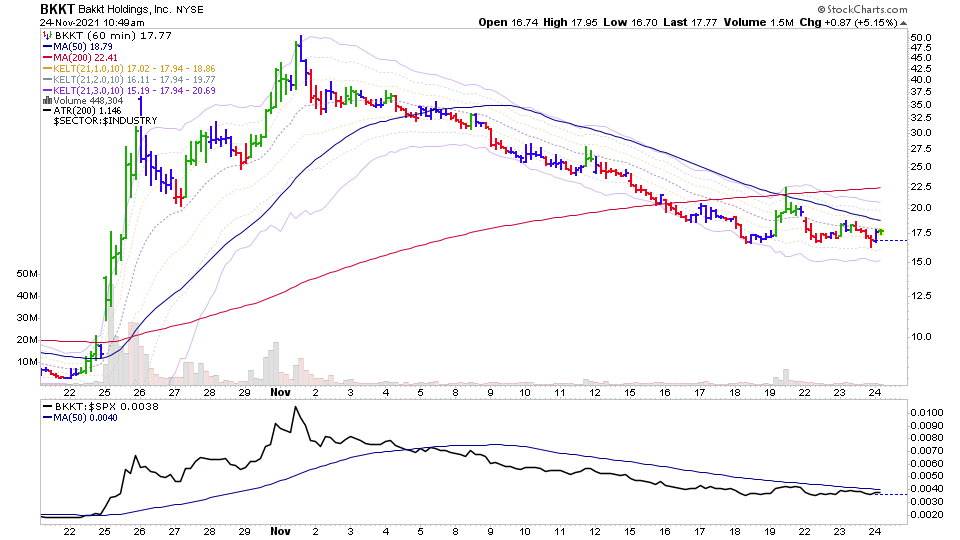Click the Nov date marker under the ratio panel
The width and height of the screenshot is (960, 540).
point(280,531)
